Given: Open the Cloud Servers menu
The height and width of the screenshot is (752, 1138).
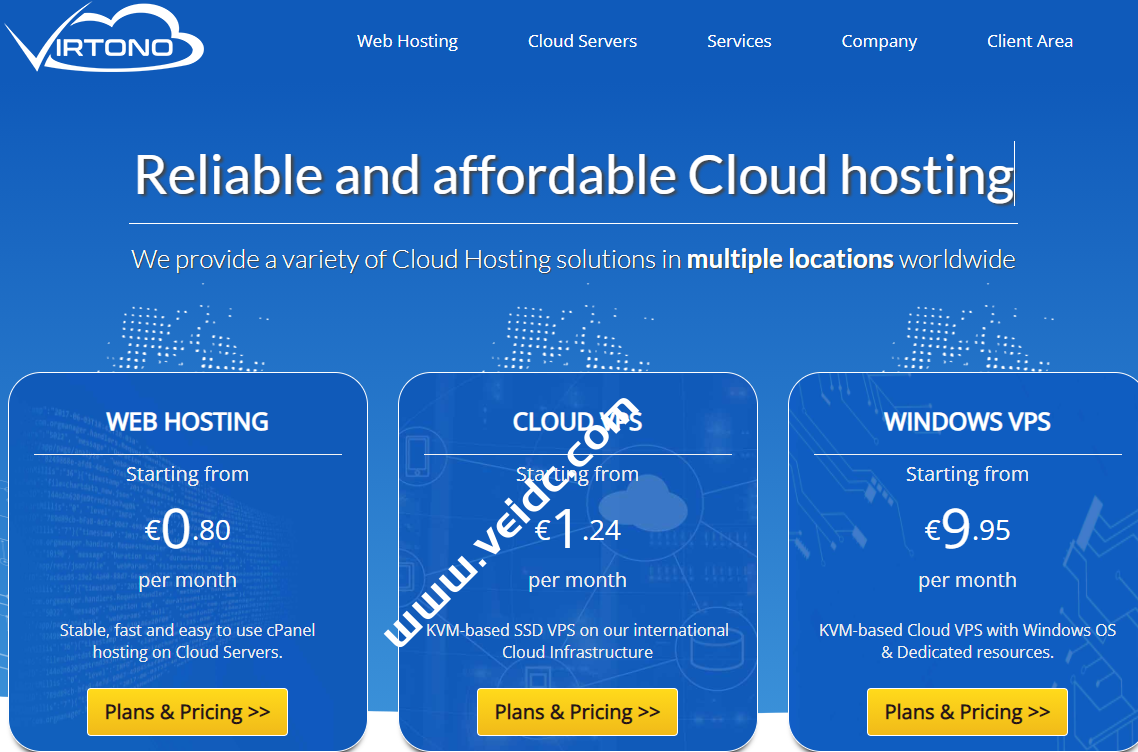Looking at the screenshot, I should click(x=582, y=41).
